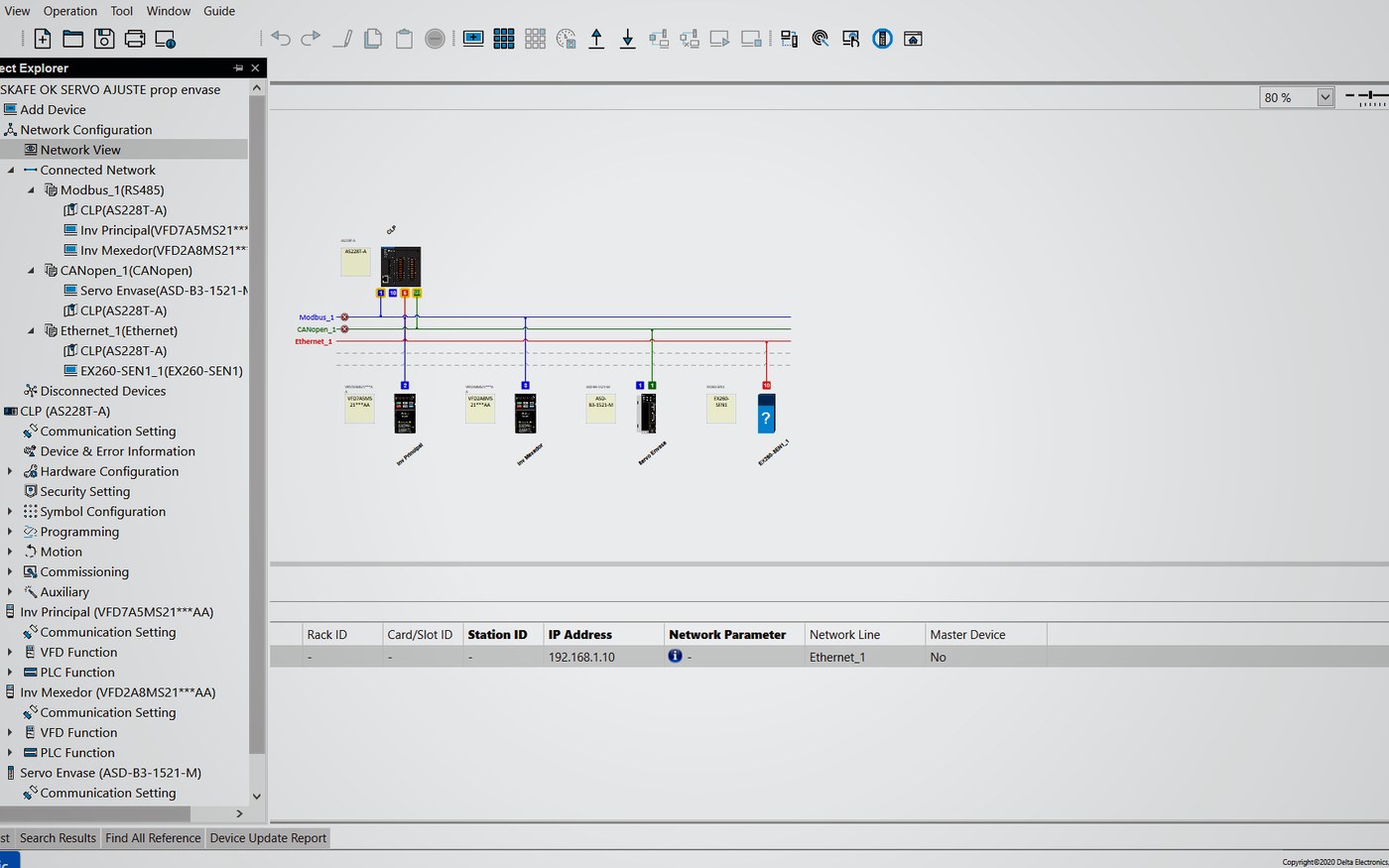Expand the Commissioning node
The height and width of the screenshot is (868, 1389).
[10, 571]
